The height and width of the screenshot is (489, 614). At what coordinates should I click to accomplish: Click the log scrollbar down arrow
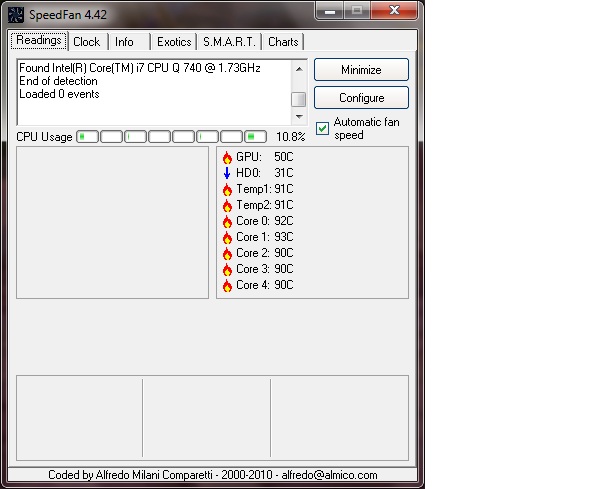[299, 117]
